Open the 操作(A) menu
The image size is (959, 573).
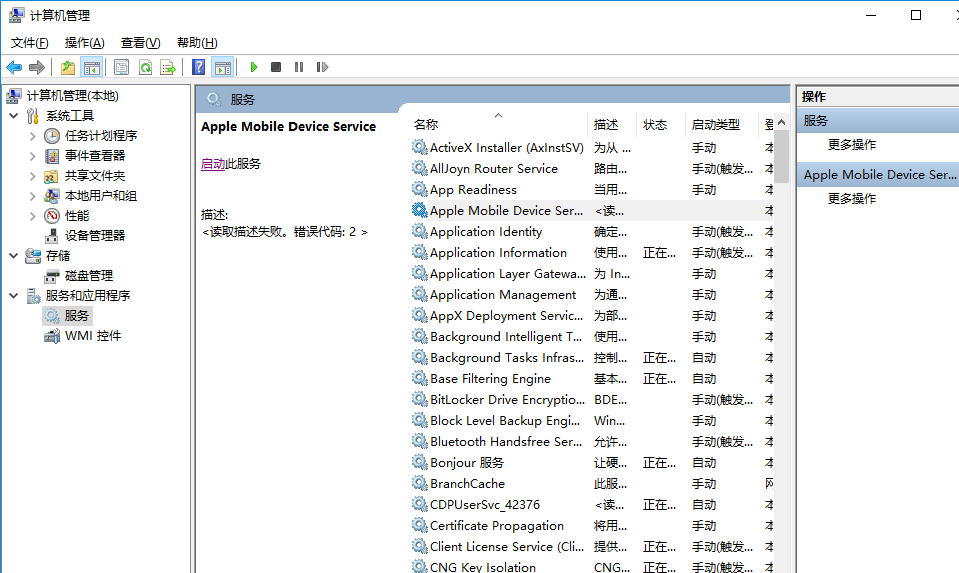[84, 43]
